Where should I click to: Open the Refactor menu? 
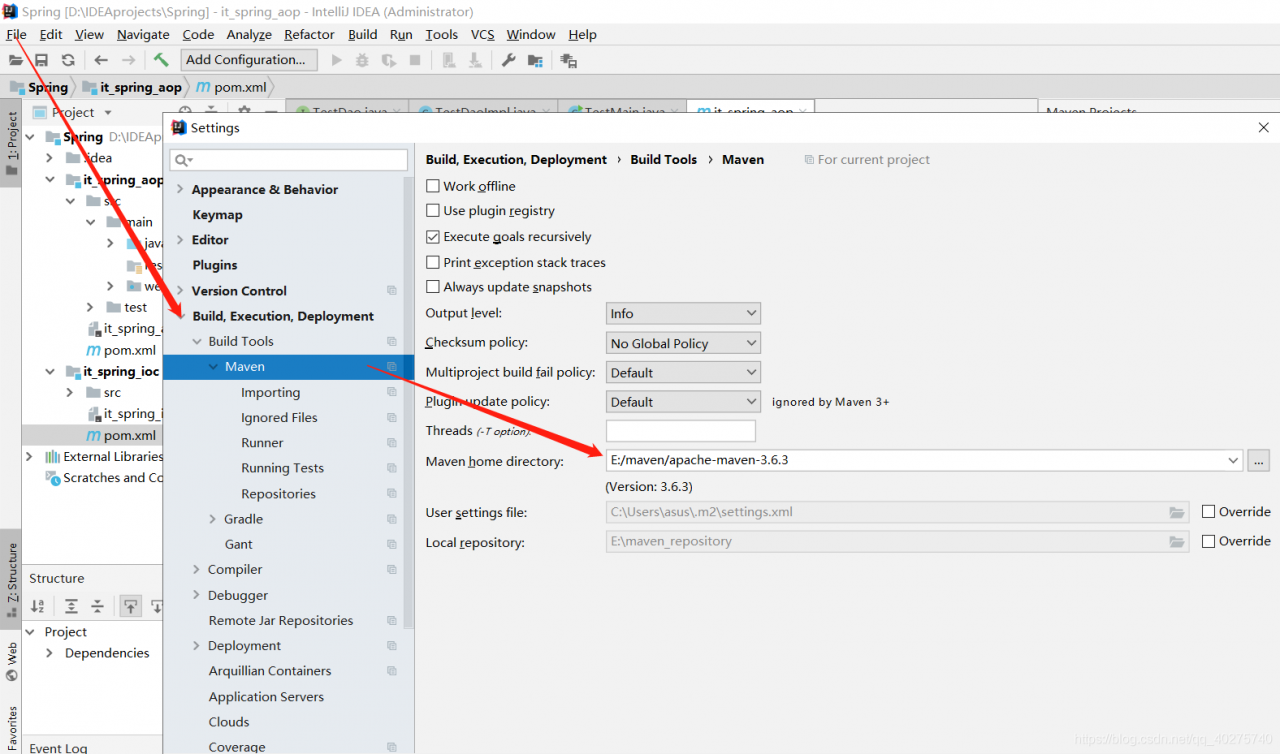coord(309,34)
